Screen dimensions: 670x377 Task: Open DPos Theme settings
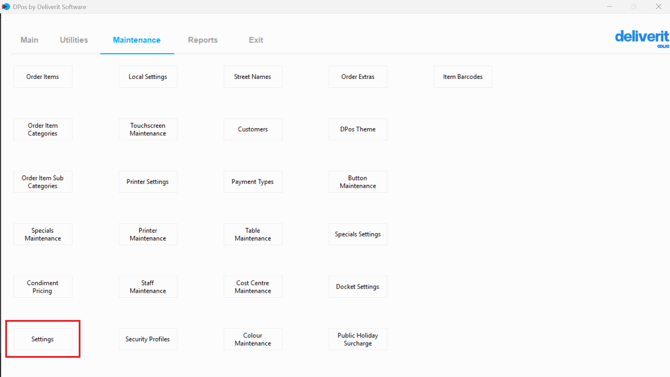(358, 129)
